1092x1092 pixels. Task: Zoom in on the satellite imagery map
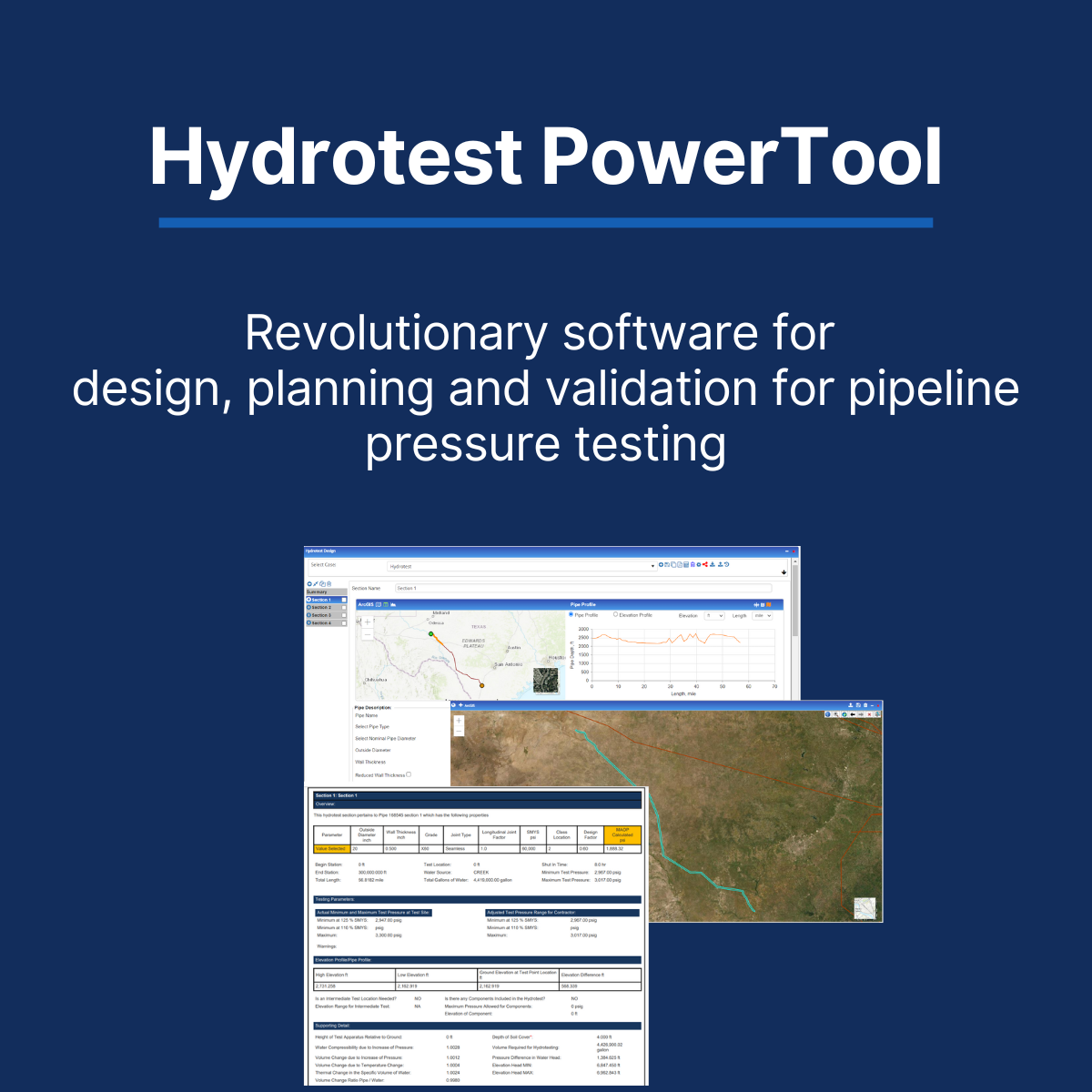459,721
